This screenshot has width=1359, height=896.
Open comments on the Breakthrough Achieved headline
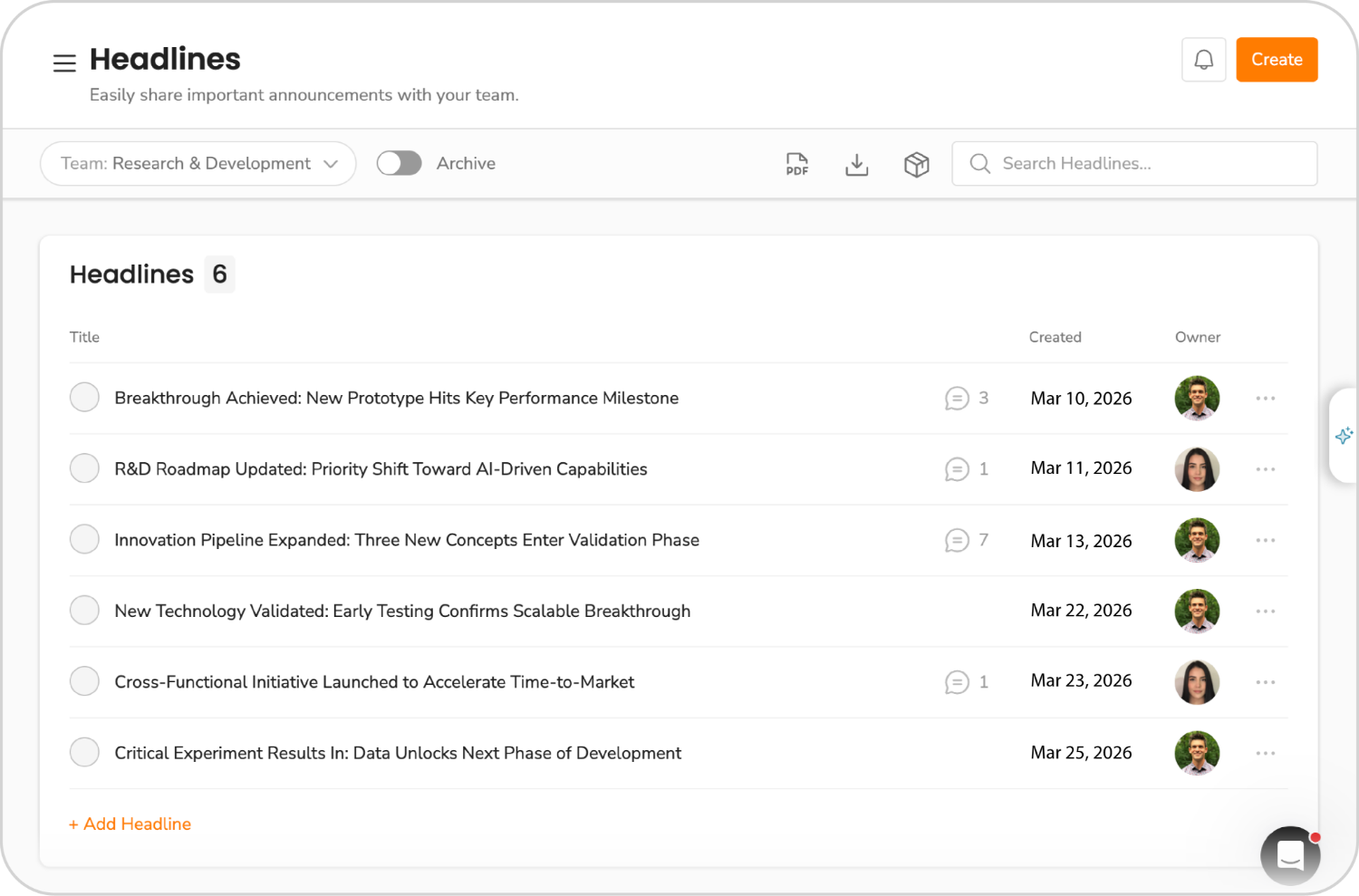958,398
